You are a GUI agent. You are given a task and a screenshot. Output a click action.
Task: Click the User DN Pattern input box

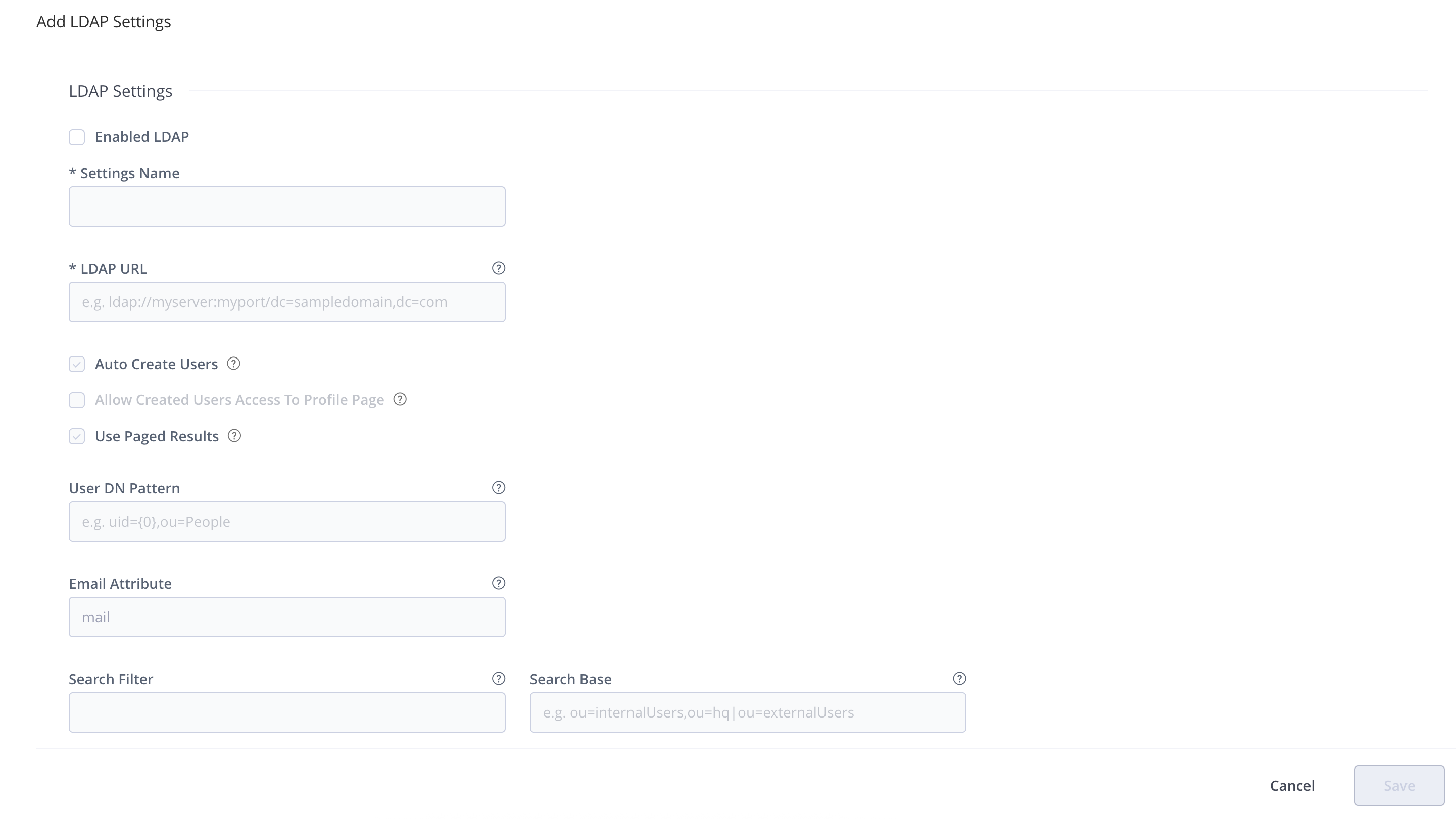coord(286,521)
